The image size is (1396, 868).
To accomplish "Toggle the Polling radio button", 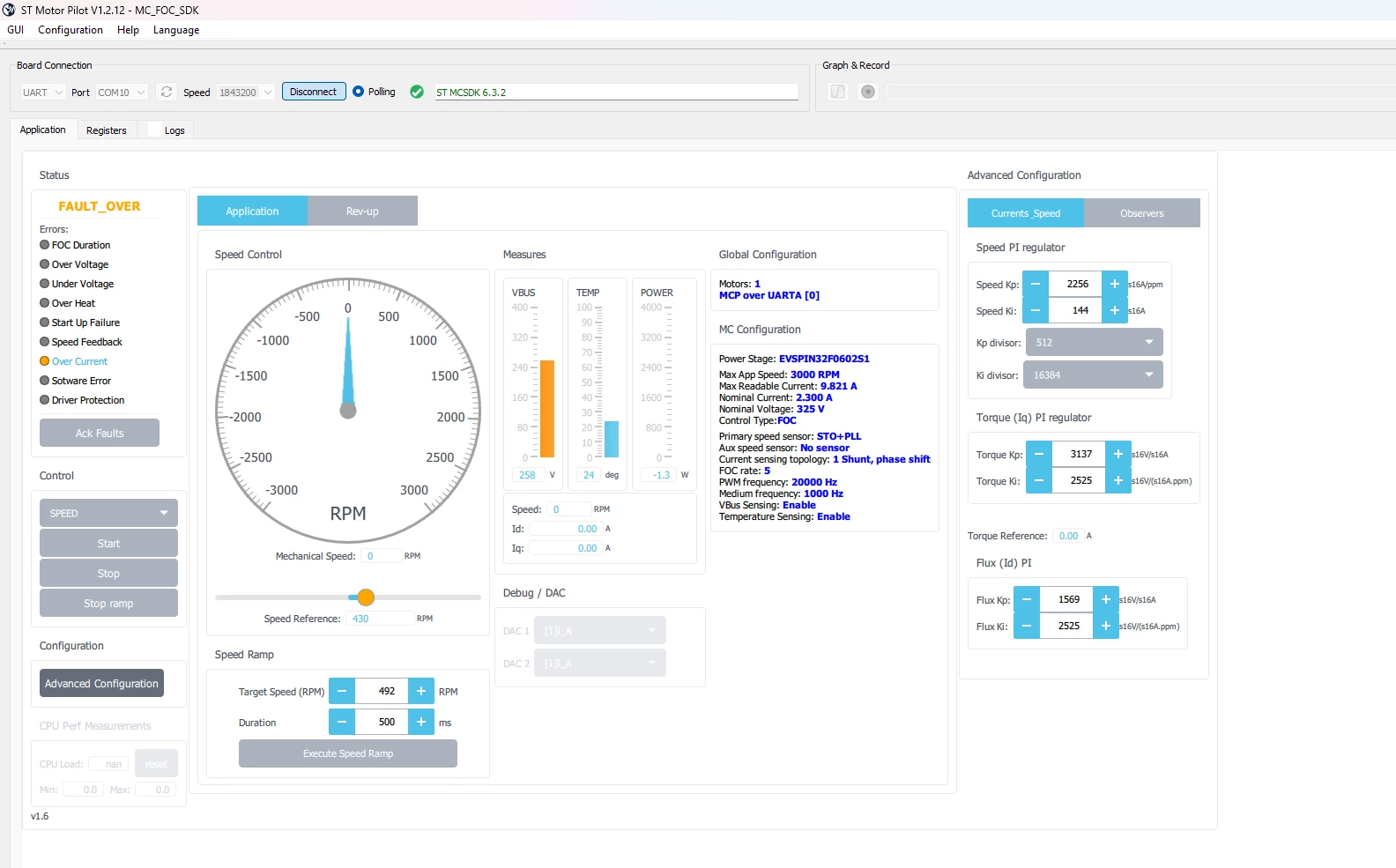I will [358, 92].
